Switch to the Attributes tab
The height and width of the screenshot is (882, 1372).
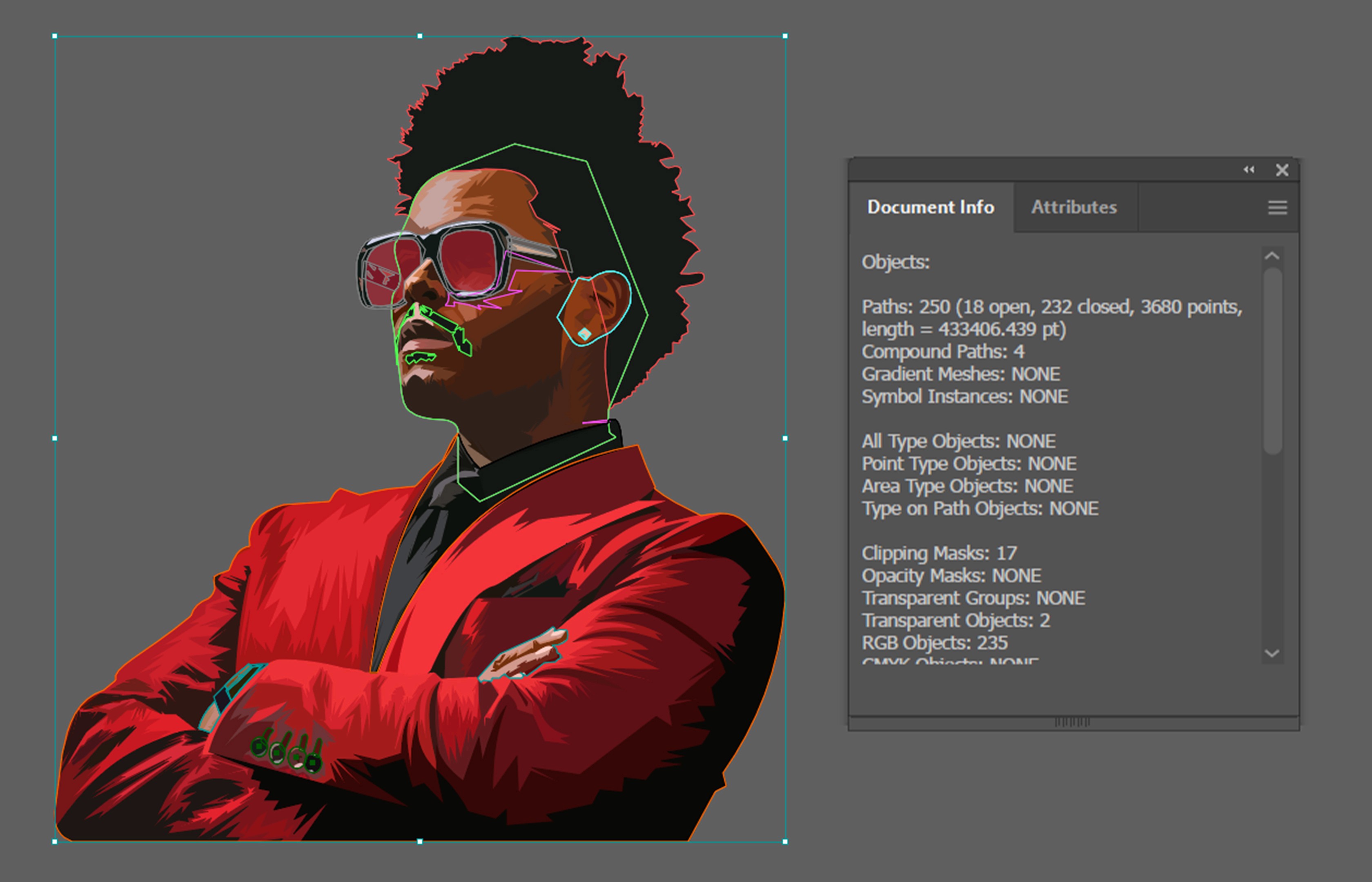(x=1074, y=207)
